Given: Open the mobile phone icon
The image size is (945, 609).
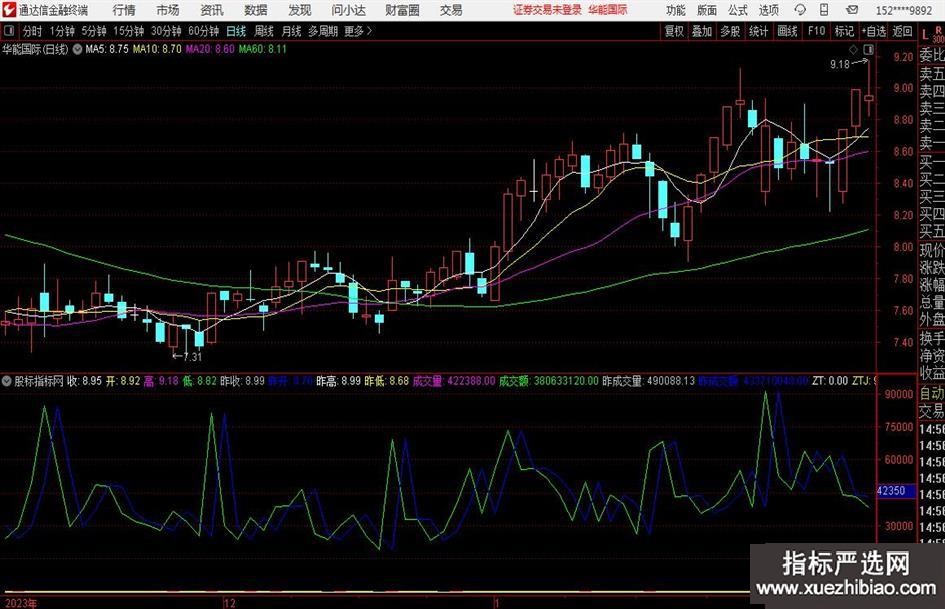Looking at the screenshot, I should 824,10.
